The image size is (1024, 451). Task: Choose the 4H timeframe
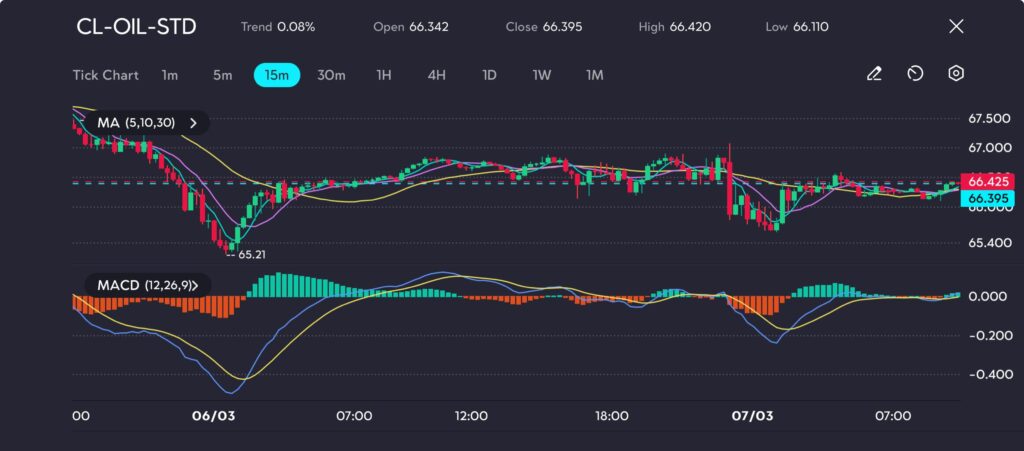click(436, 75)
